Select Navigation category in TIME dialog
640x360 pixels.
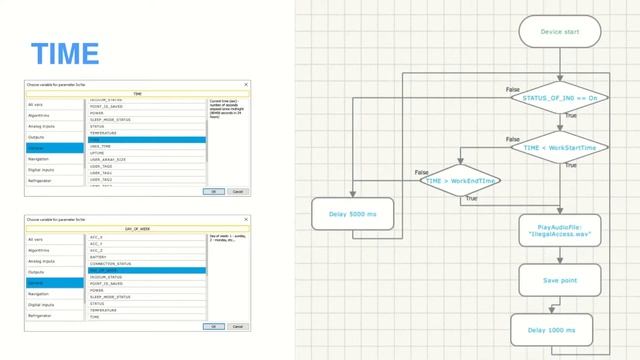[55, 159]
